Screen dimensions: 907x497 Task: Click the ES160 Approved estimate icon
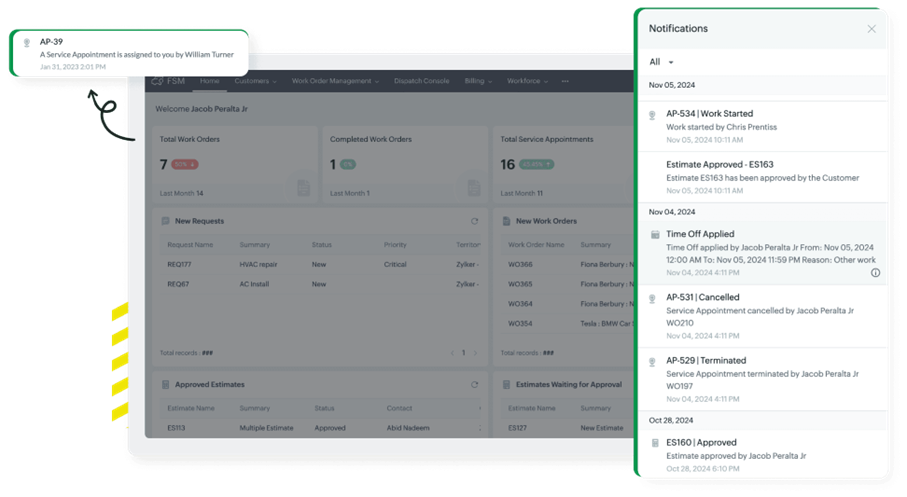pos(654,442)
